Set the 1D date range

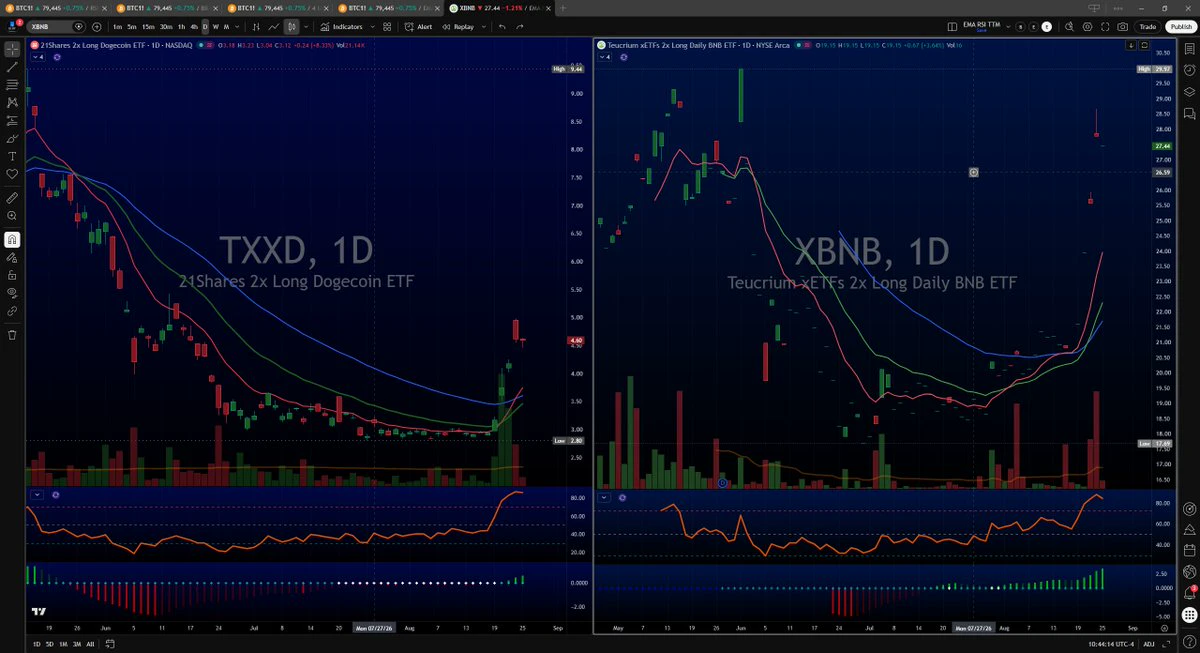[36, 644]
